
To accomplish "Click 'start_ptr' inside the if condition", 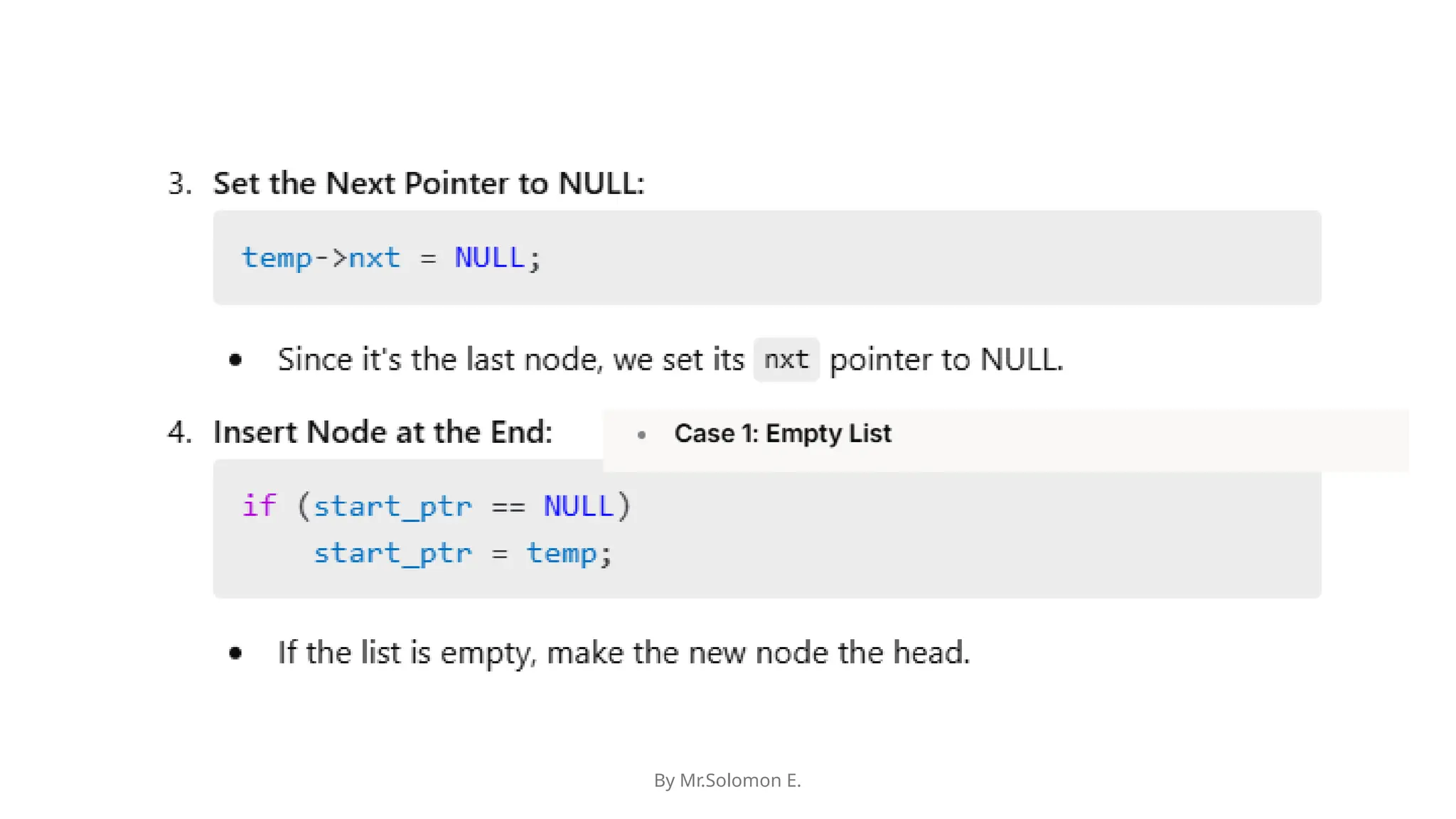I will point(392,507).
